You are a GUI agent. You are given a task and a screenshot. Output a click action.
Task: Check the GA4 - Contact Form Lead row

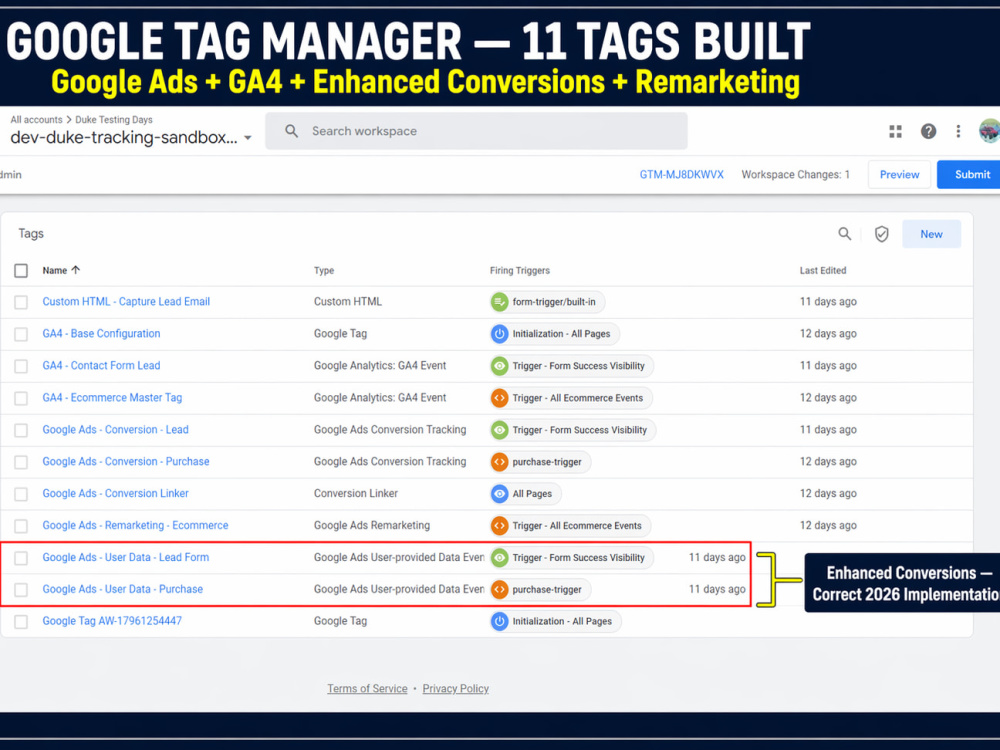pos(21,365)
